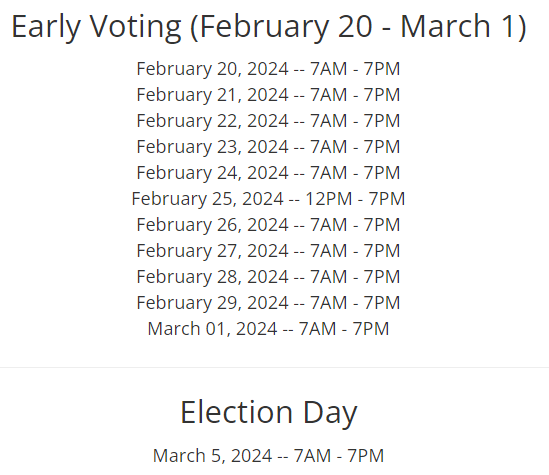Select the February 28, 2024 schedule row
549x475 pixels.
[x=268, y=277]
